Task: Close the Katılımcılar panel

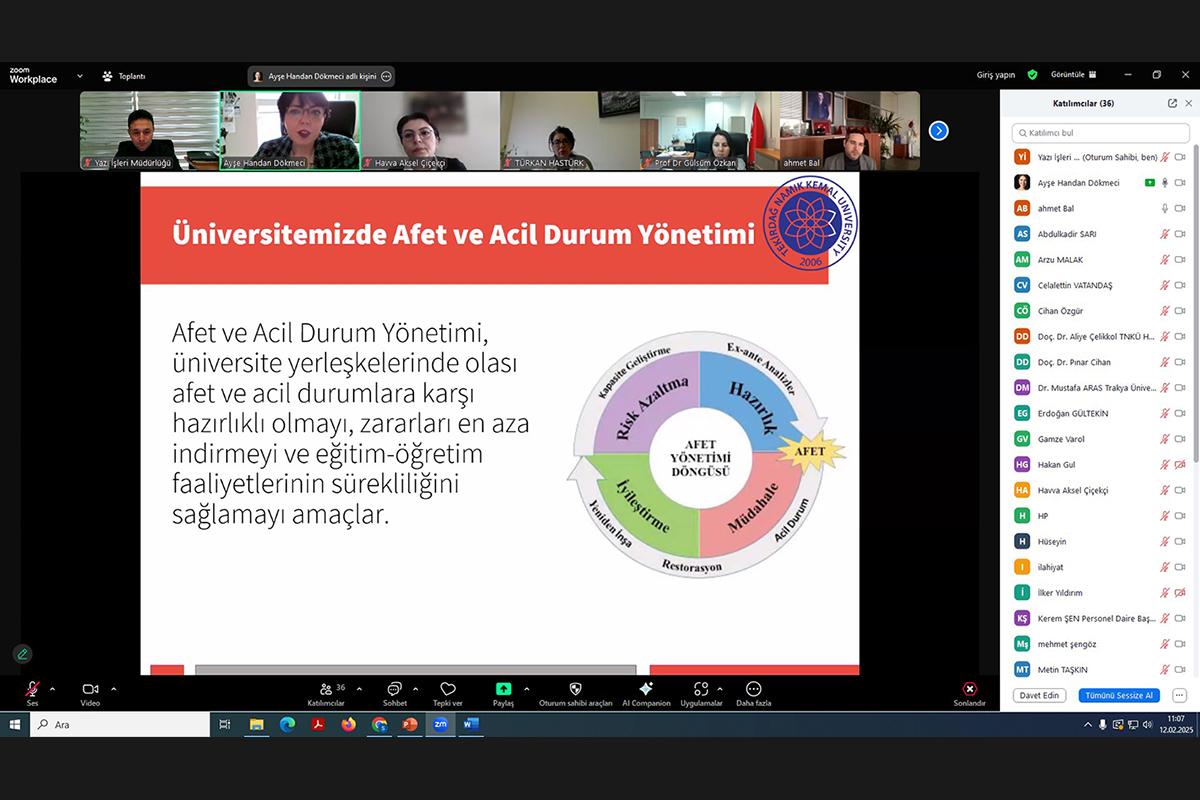Action: [1188, 103]
